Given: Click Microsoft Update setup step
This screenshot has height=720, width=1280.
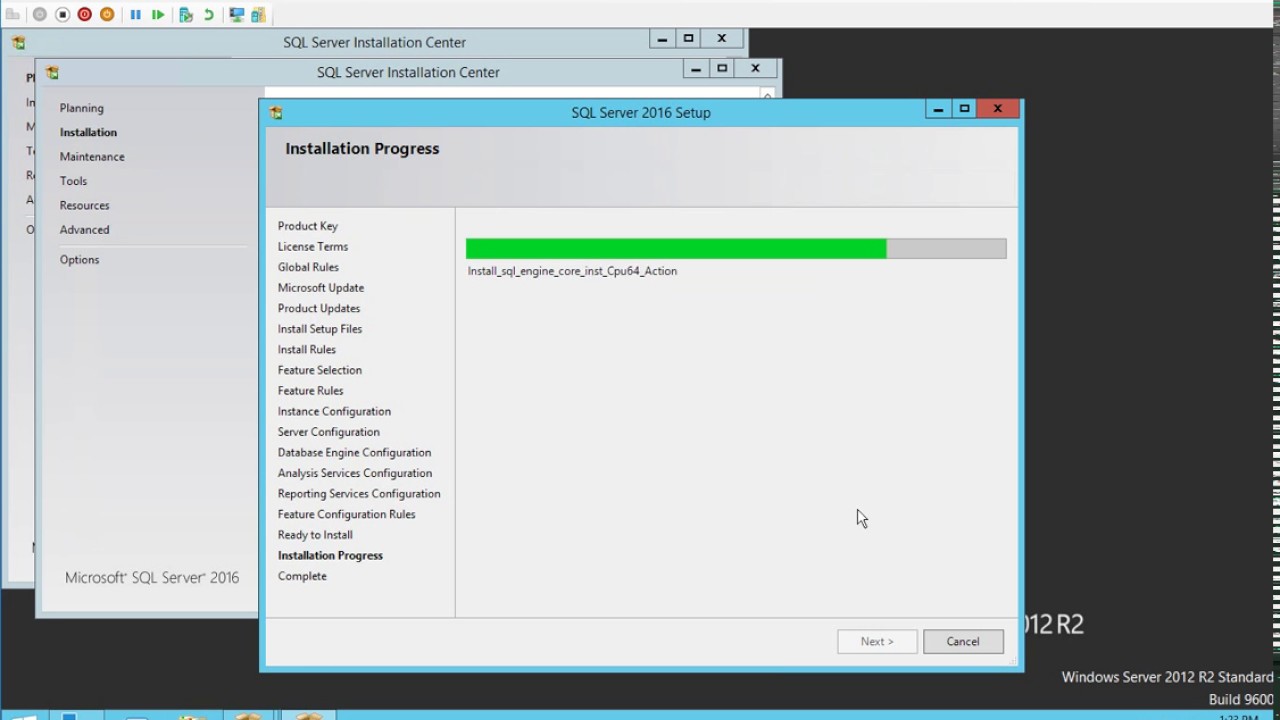Looking at the screenshot, I should pyautogui.click(x=321, y=288).
